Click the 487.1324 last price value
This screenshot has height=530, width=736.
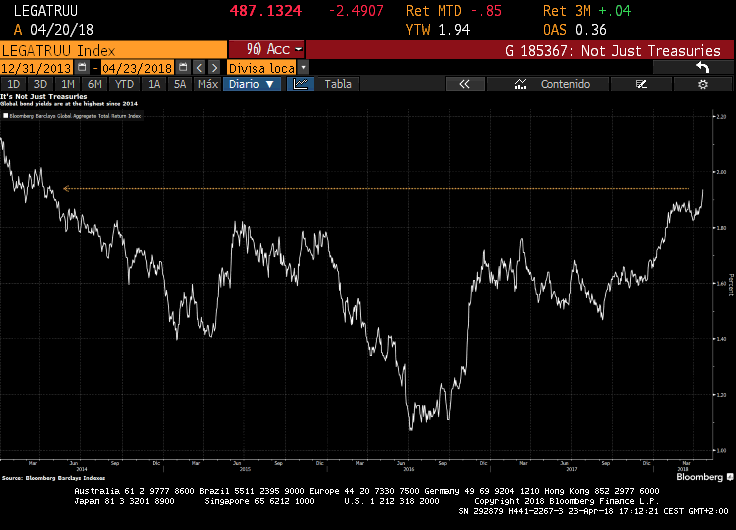point(266,11)
